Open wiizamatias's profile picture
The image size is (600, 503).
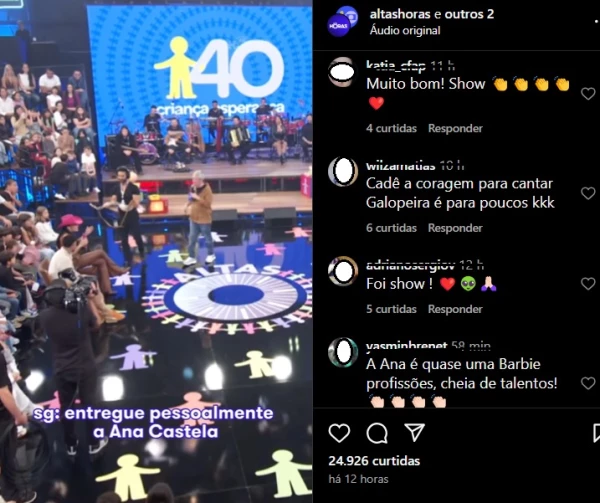point(343,171)
